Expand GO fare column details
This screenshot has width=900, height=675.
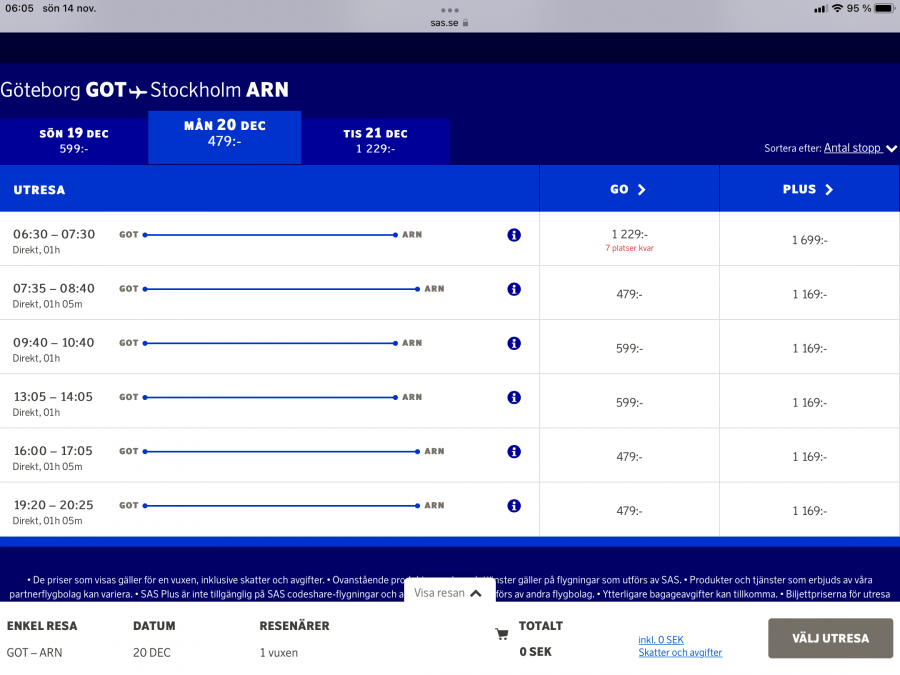tap(628, 189)
